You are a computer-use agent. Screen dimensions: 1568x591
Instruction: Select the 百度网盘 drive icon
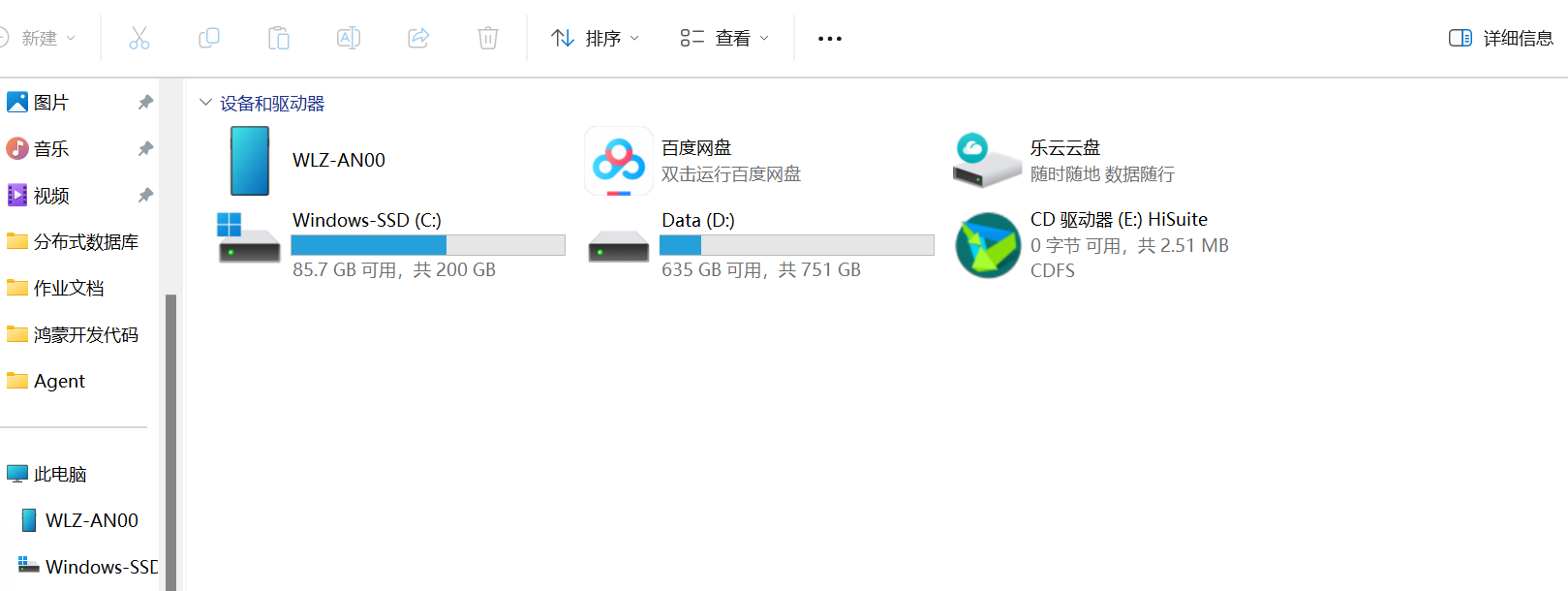tap(619, 161)
